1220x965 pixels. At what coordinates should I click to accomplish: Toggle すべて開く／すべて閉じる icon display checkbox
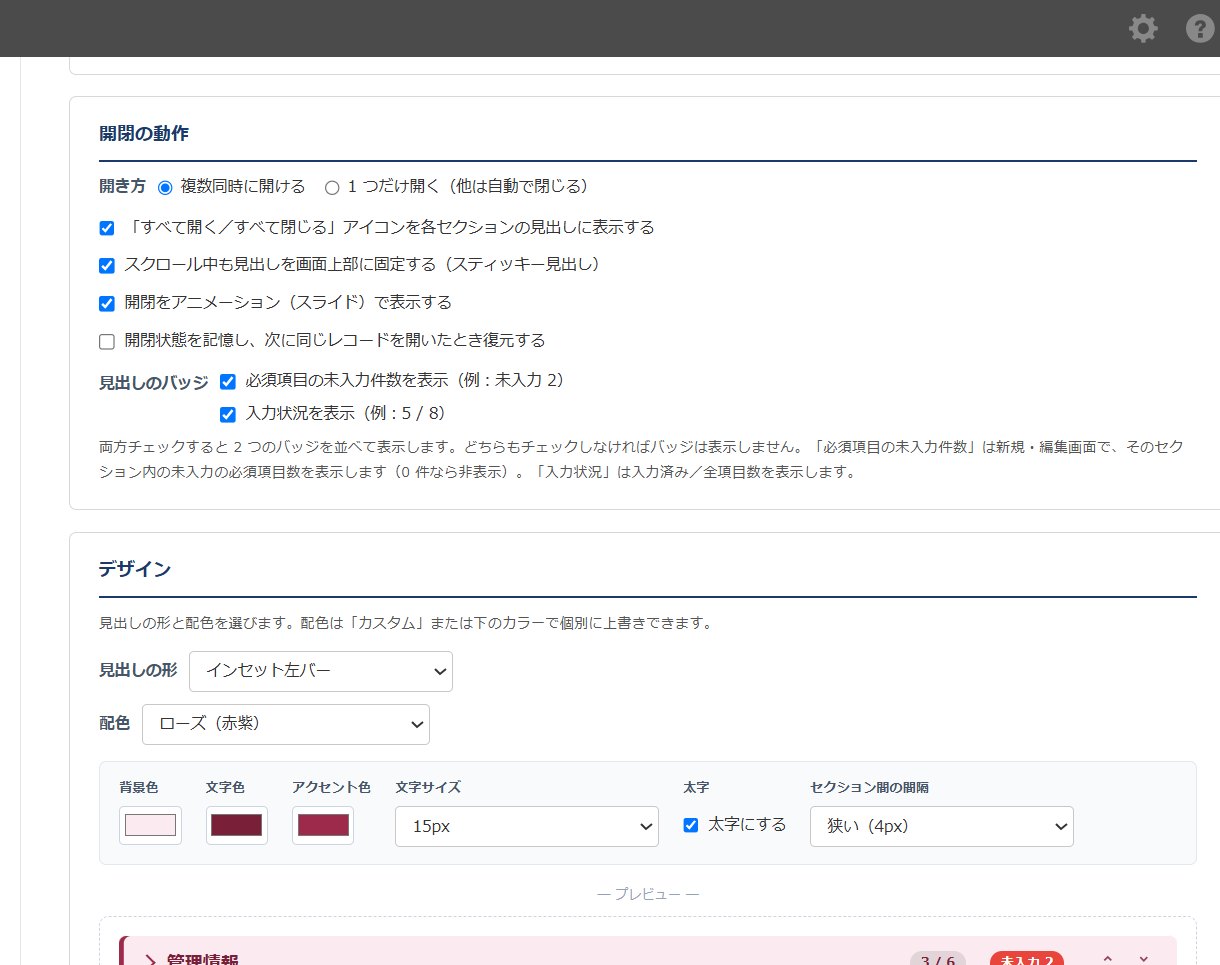pos(107,228)
